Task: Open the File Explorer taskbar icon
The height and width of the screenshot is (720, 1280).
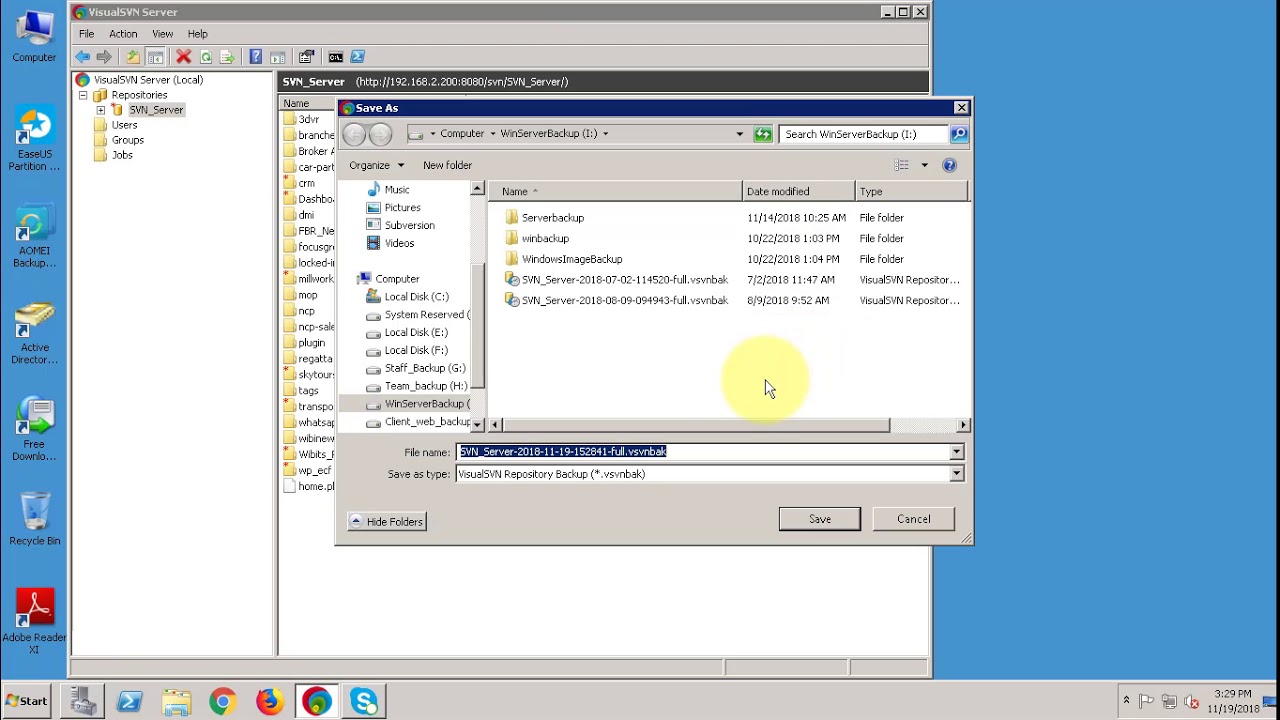Action: [176, 701]
